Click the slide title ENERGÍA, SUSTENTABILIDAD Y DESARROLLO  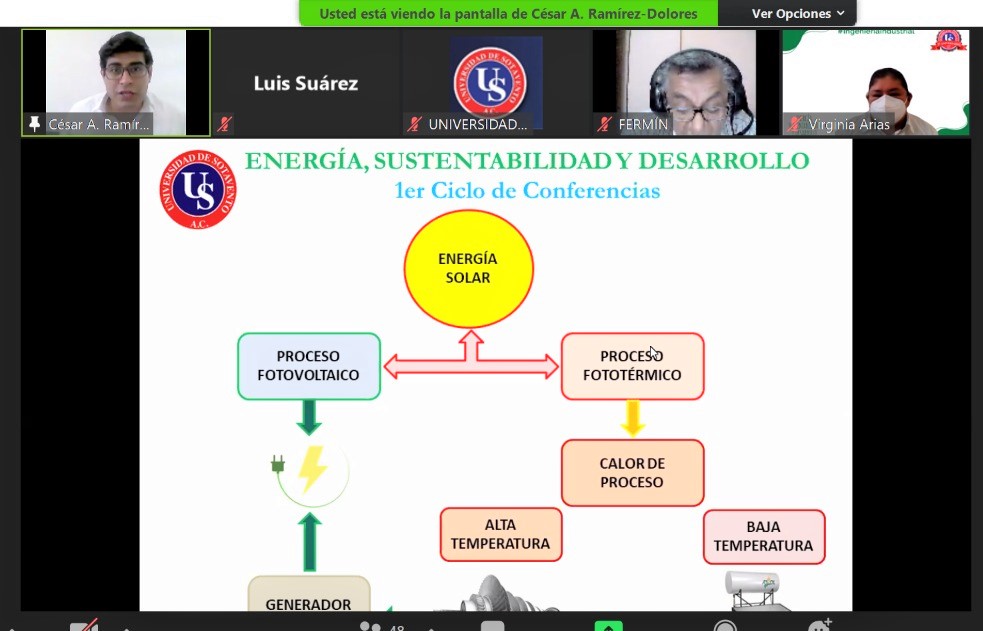point(527,160)
